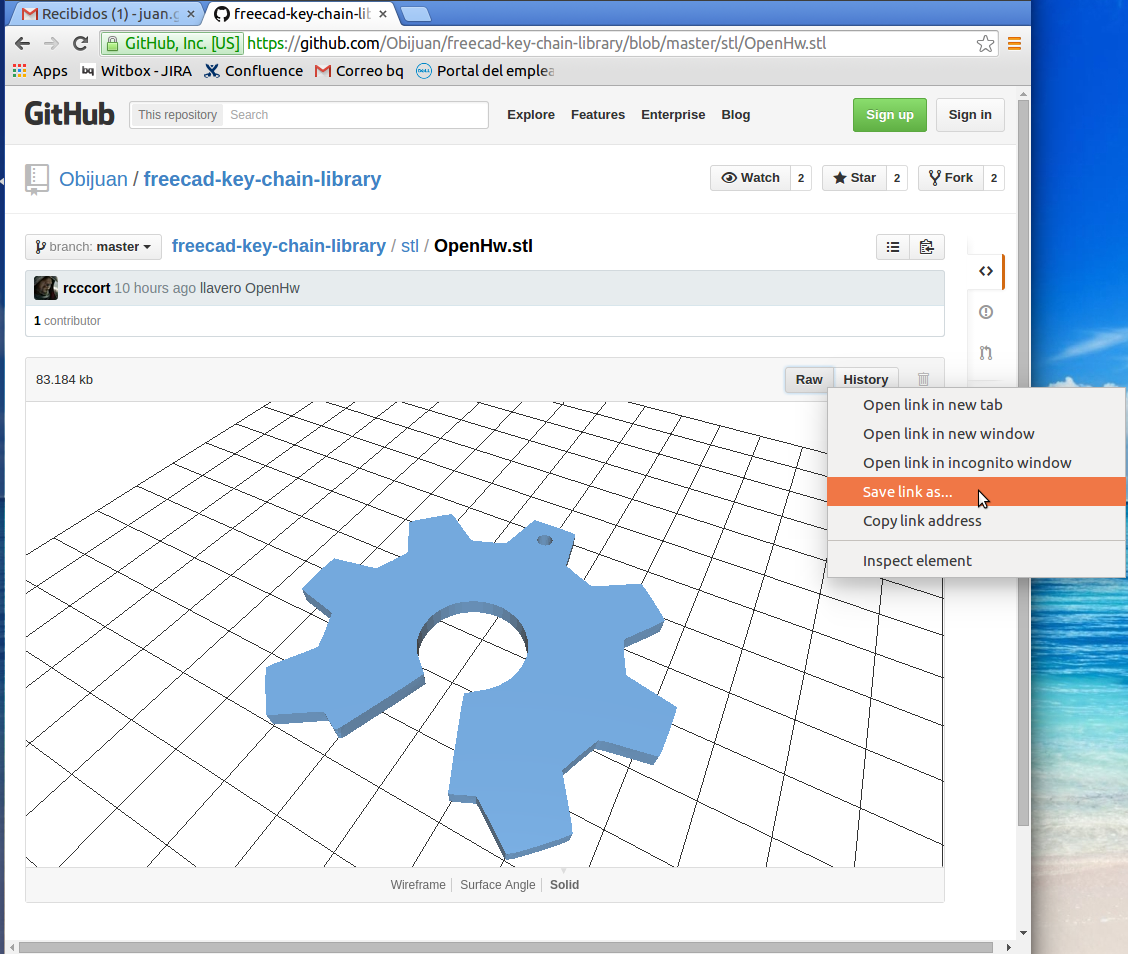Show the file list icon button
This screenshot has width=1128, height=954.
(893, 247)
